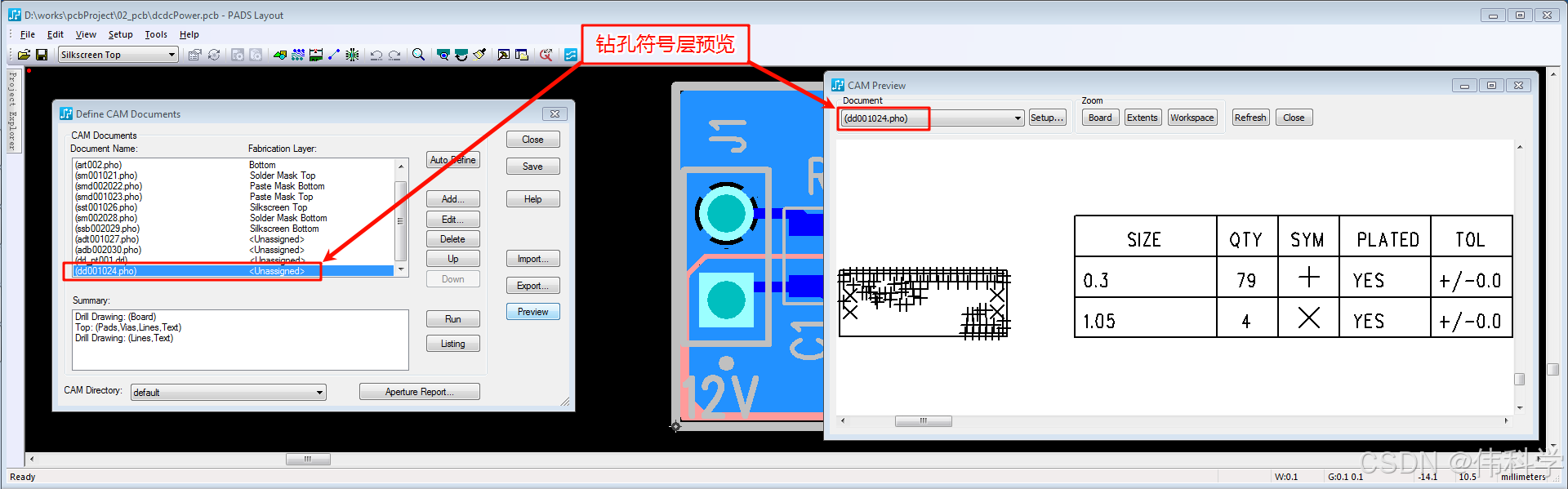
Task: Click the Redo arrow icon
Action: pyautogui.click(x=394, y=55)
